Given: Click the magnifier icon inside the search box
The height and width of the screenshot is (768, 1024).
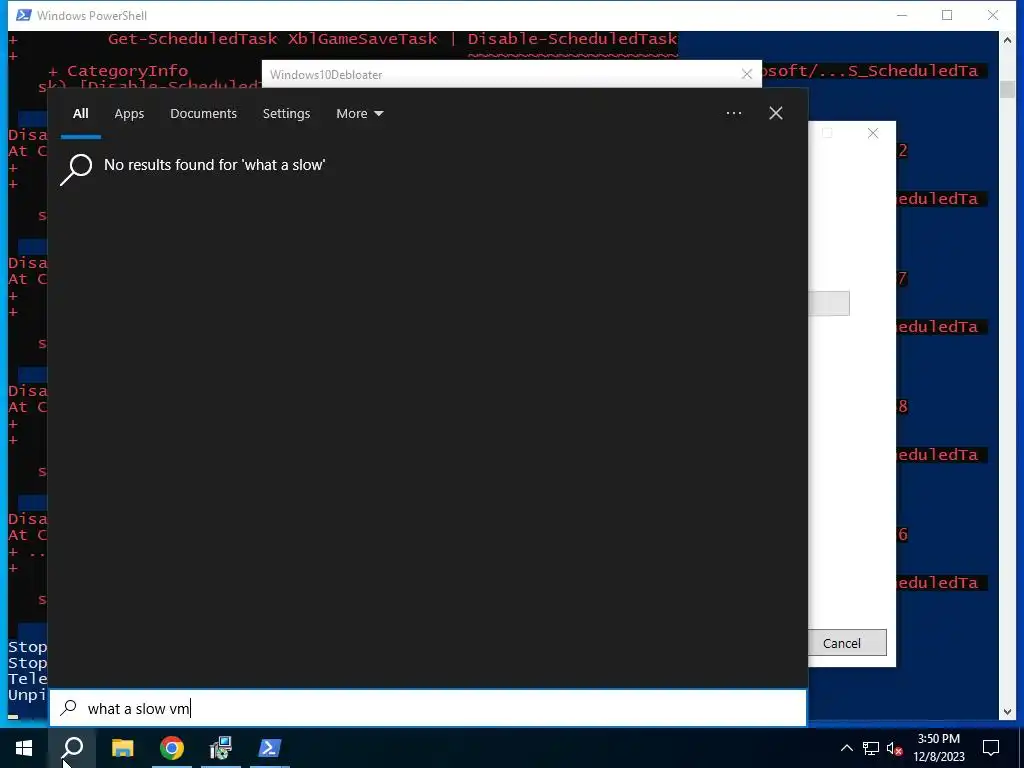Looking at the screenshot, I should [x=68, y=708].
